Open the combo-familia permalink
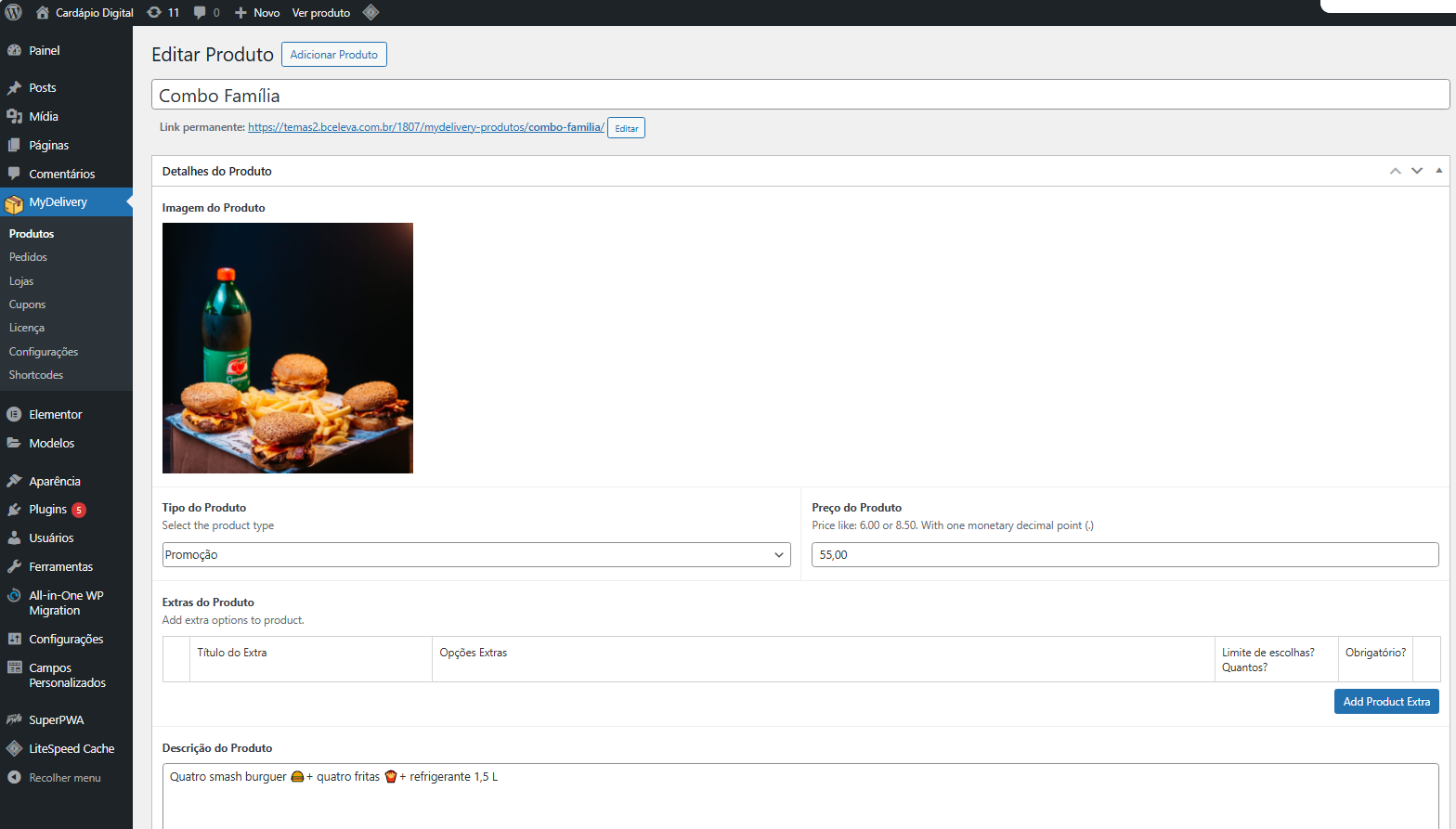This screenshot has width=1456, height=829. pos(425,127)
